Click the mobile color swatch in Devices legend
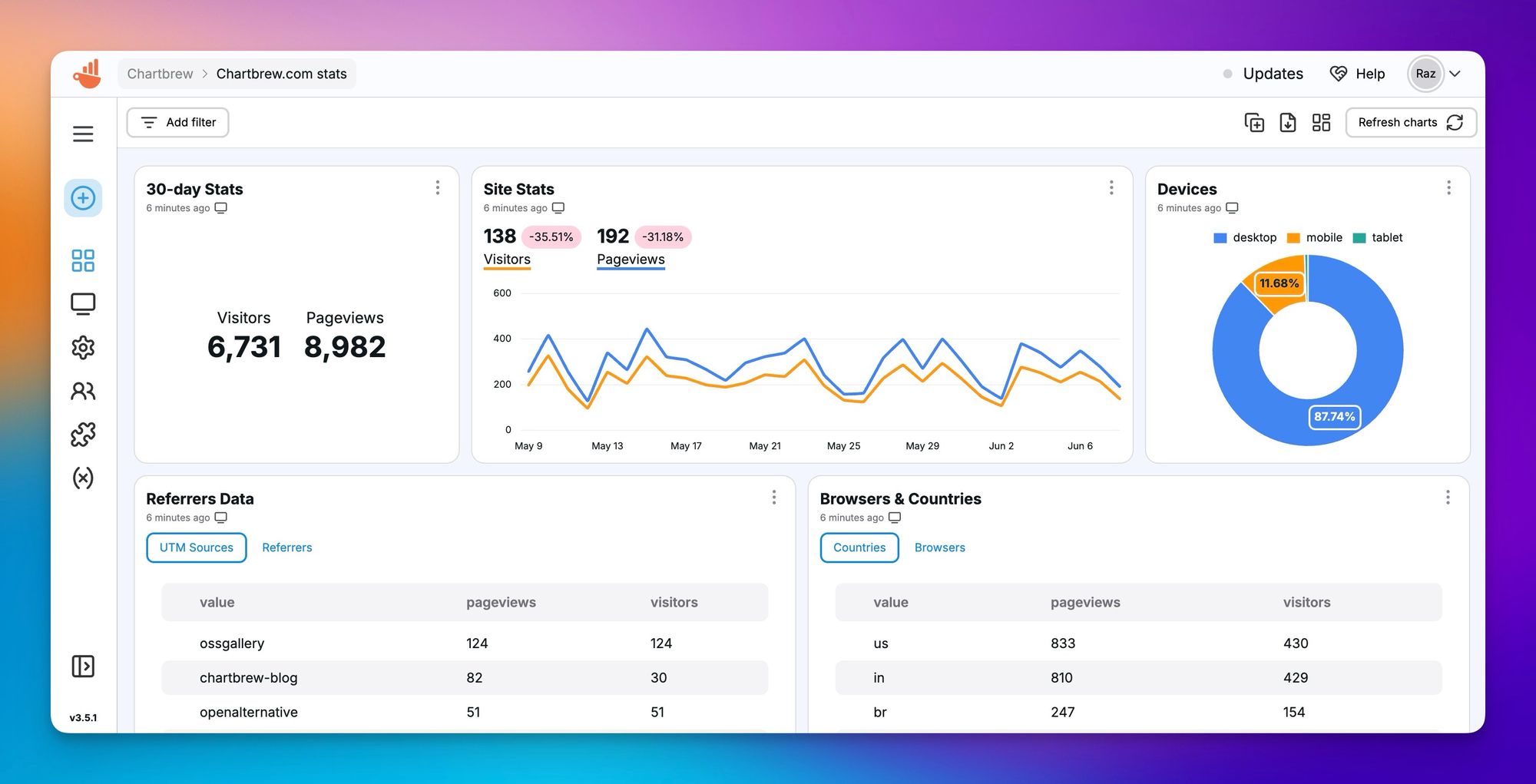This screenshot has width=1536, height=784. [x=1293, y=237]
